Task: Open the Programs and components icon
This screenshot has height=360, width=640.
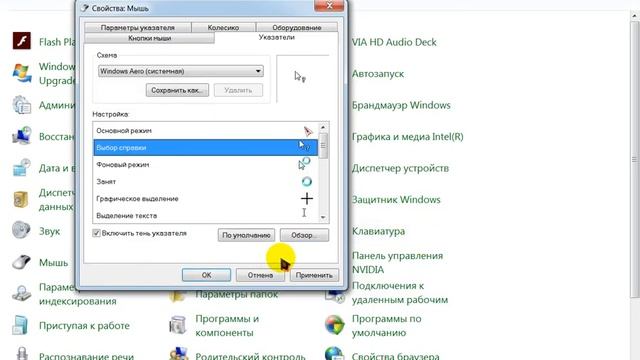Action: 178,325
